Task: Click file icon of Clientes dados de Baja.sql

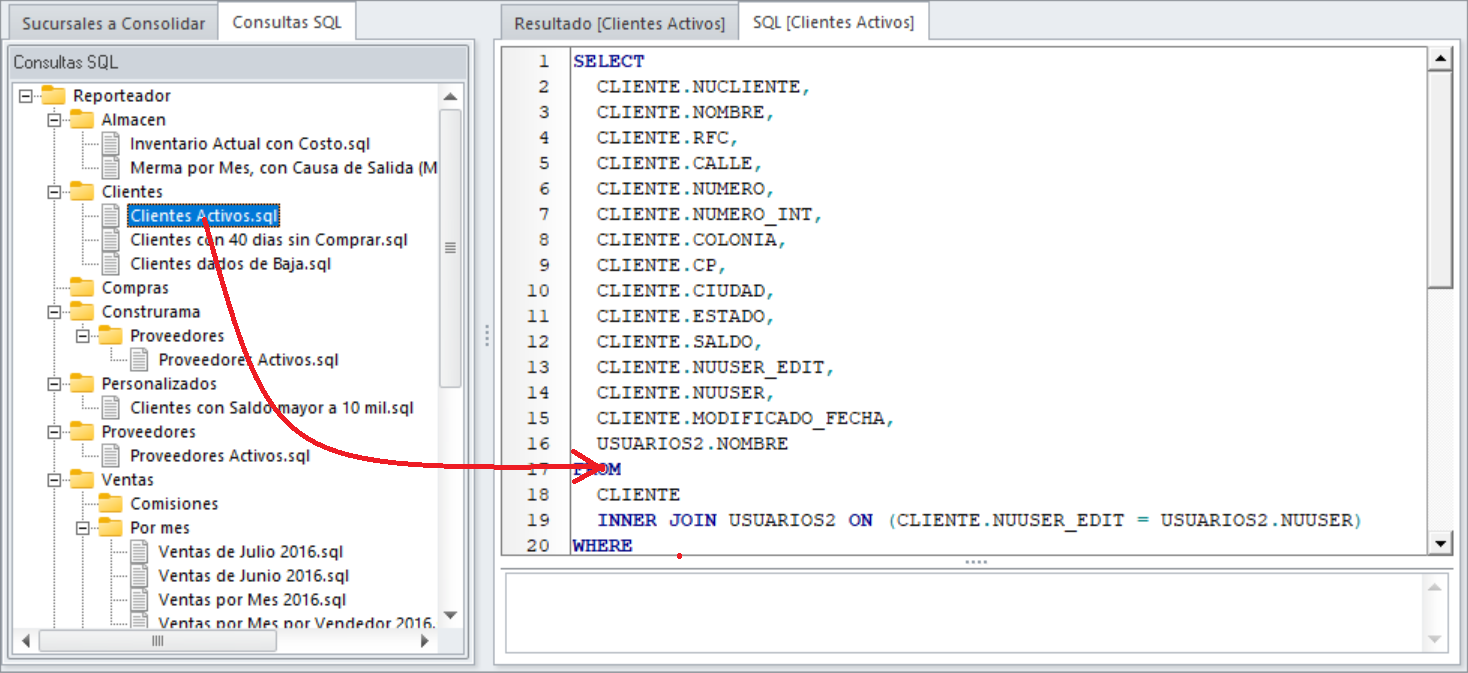Action: [x=111, y=264]
